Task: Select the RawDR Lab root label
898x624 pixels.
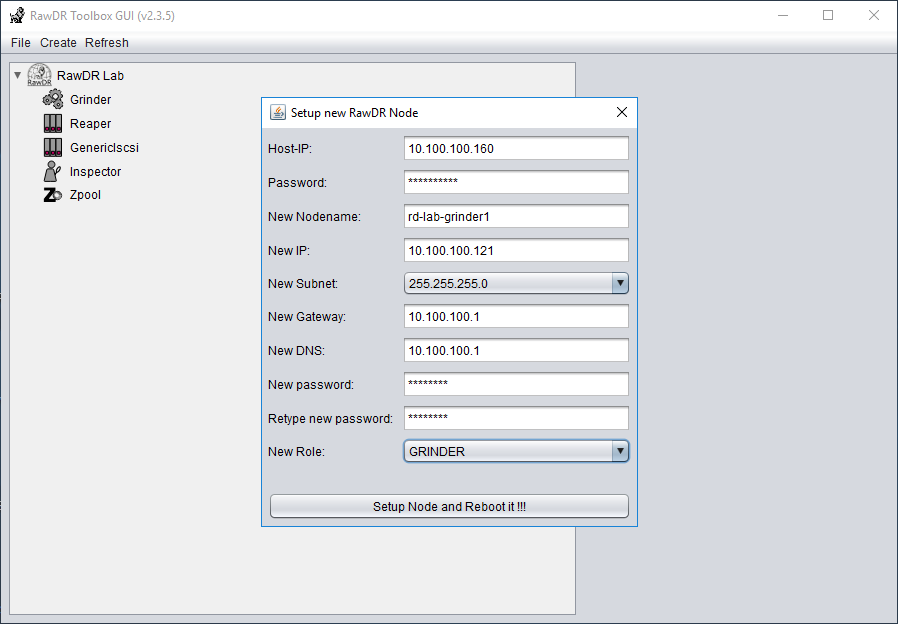Action: coord(90,76)
